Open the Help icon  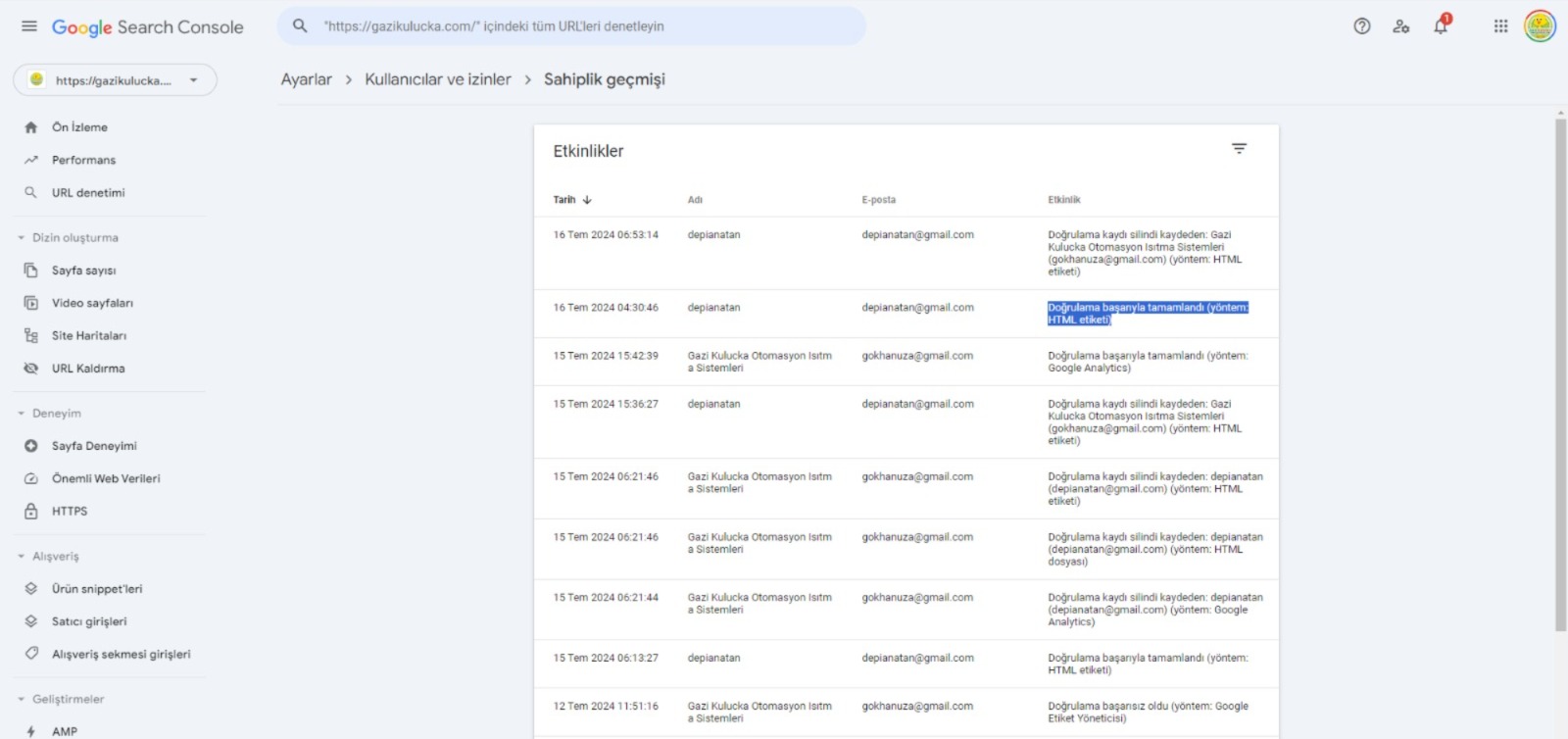pos(1362,26)
